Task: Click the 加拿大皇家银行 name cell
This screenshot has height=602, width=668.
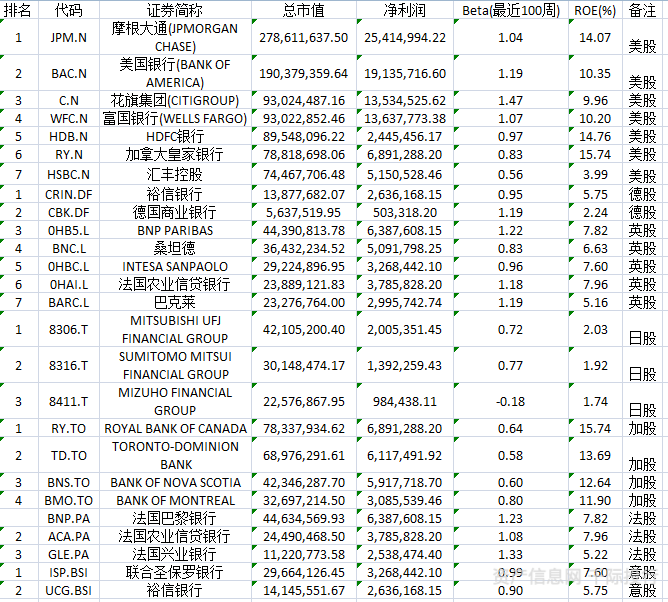Action: tap(175, 154)
